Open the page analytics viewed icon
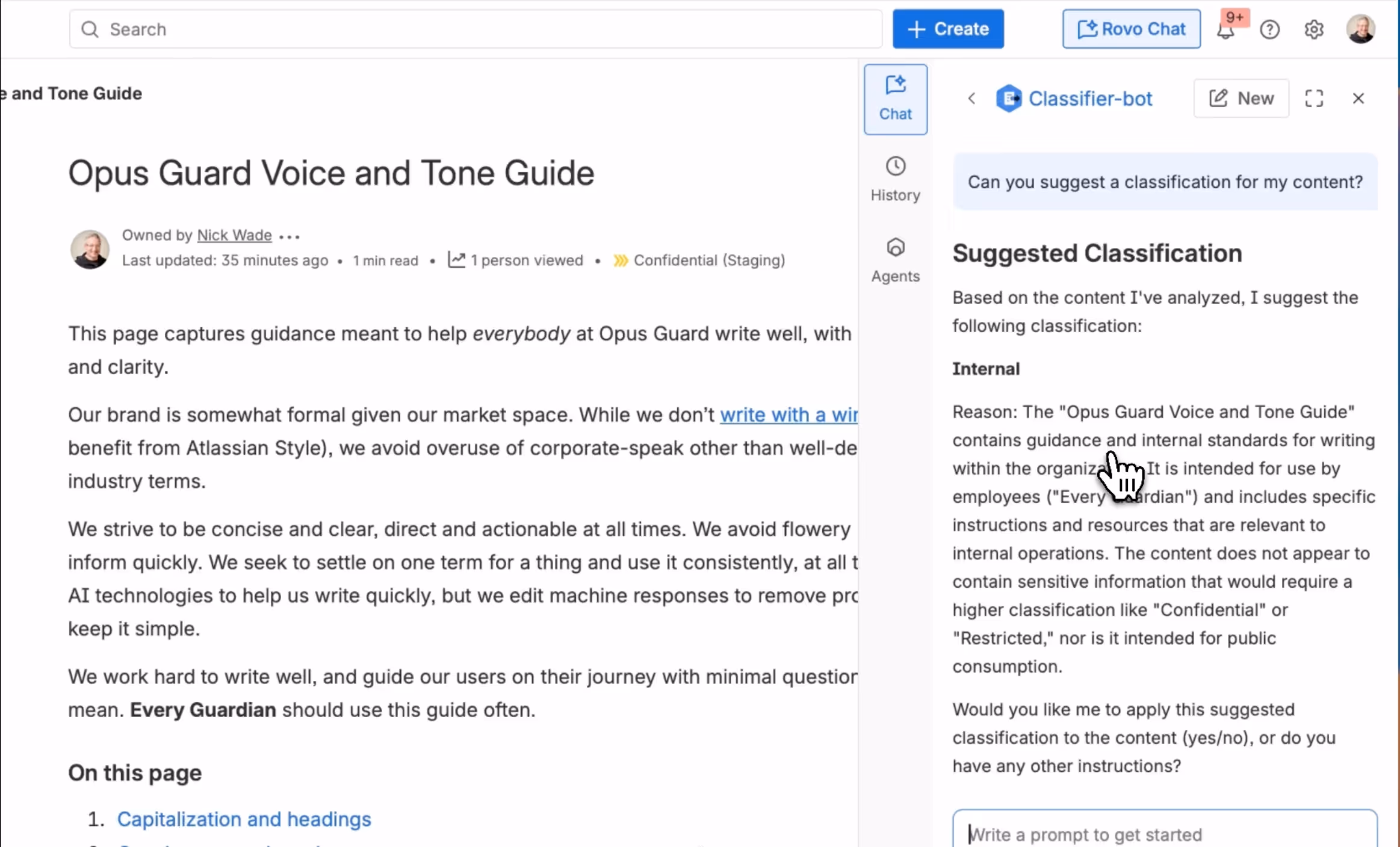The height and width of the screenshot is (847, 1400). 456,260
